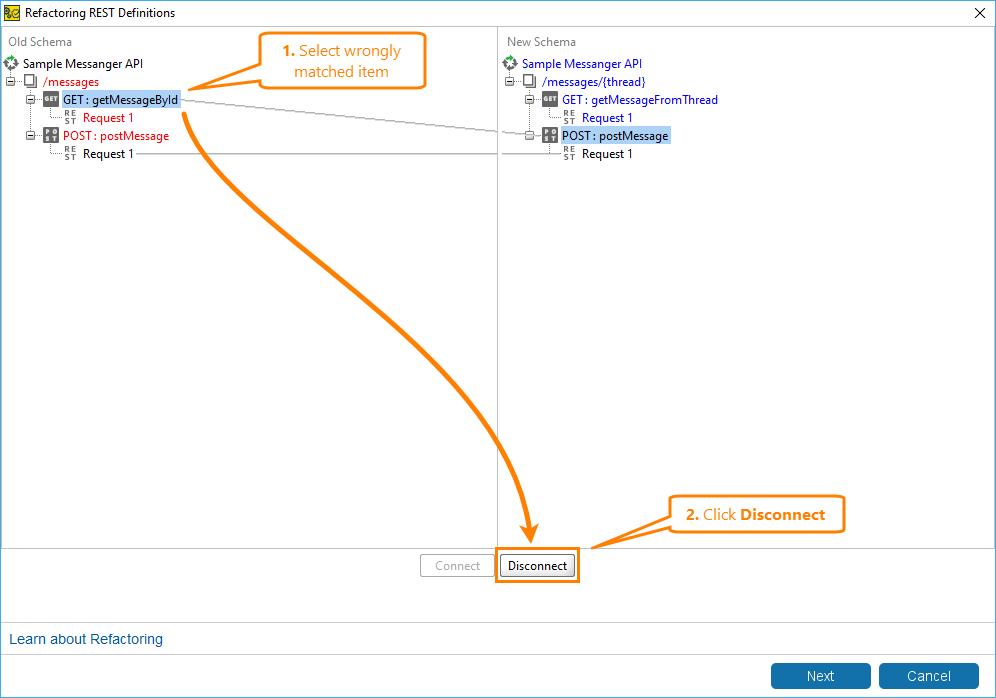Image resolution: width=996 pixels, height=698 pixels.
Task: Select GET: getMessageById in Old Schema
Action: 120,99
